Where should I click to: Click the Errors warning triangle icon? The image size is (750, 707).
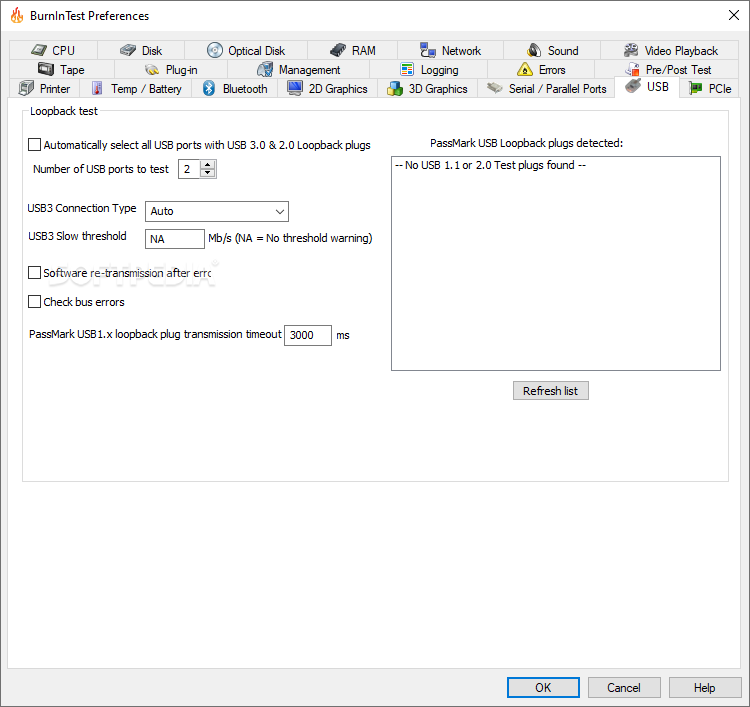[525, 69]
